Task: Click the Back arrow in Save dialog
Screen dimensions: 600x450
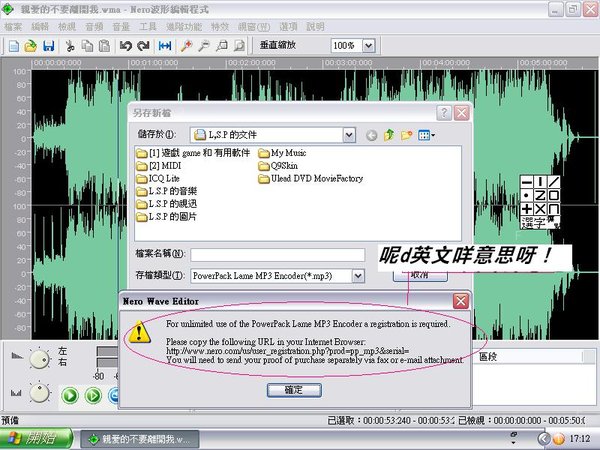Action: [x=371, y=135]
